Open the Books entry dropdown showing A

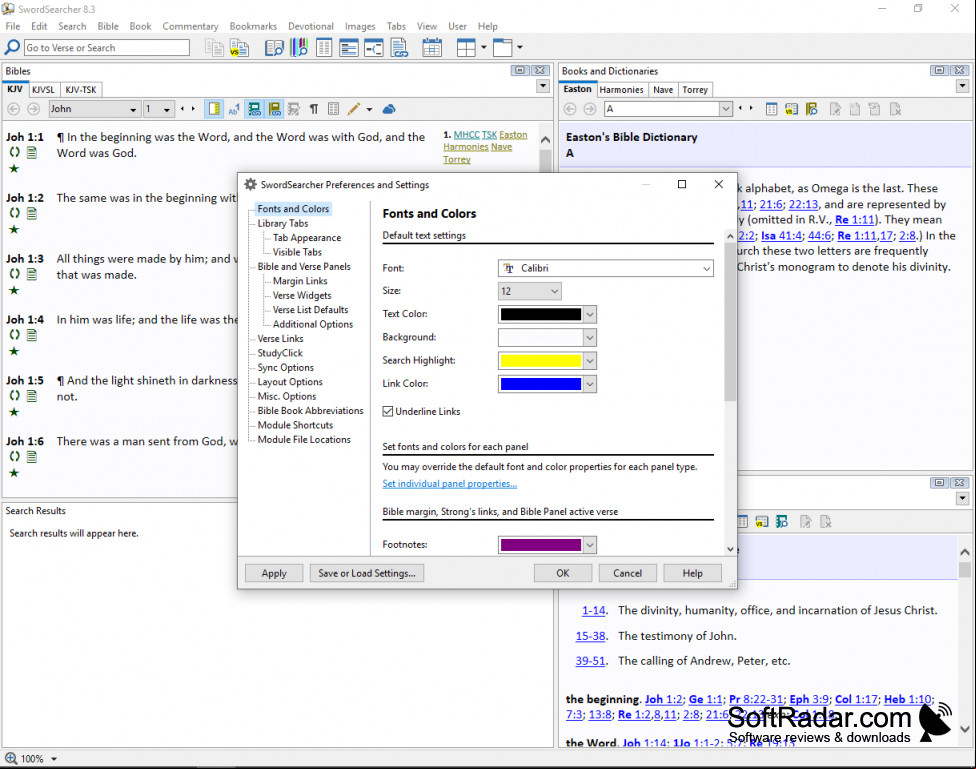click(x=668, y=109)
